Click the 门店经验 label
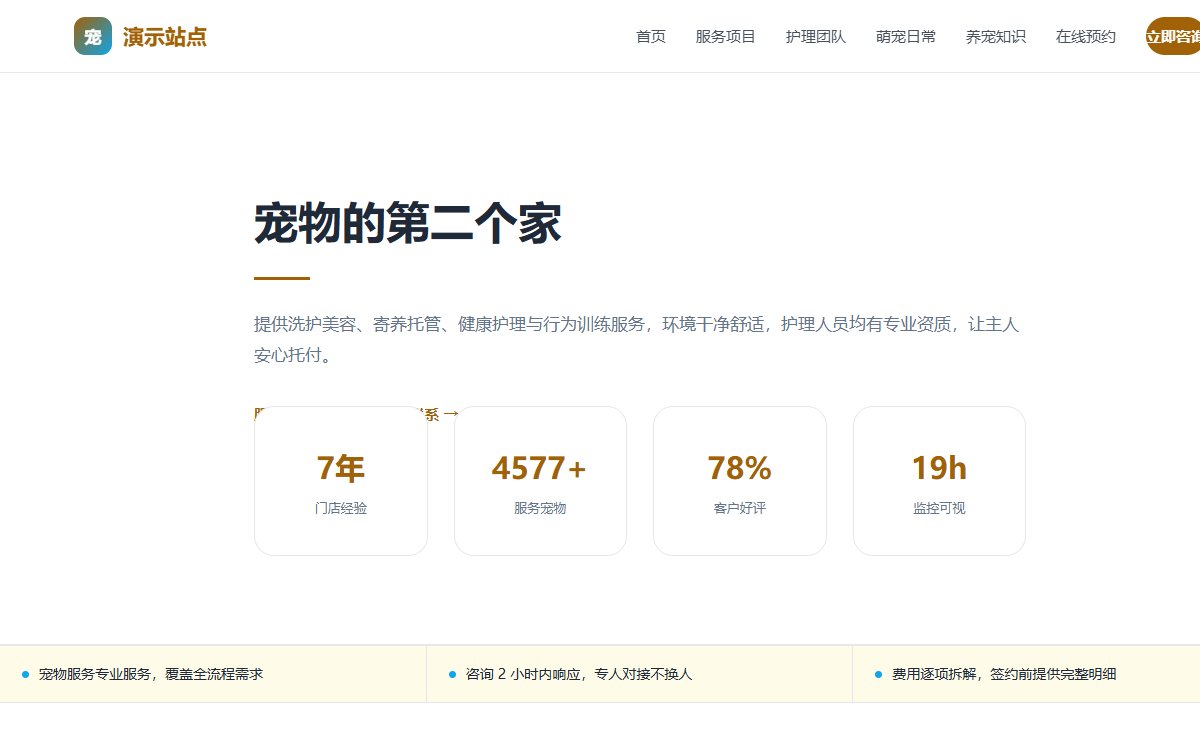This screenshot has width=1200, height=750. [341, 508]
